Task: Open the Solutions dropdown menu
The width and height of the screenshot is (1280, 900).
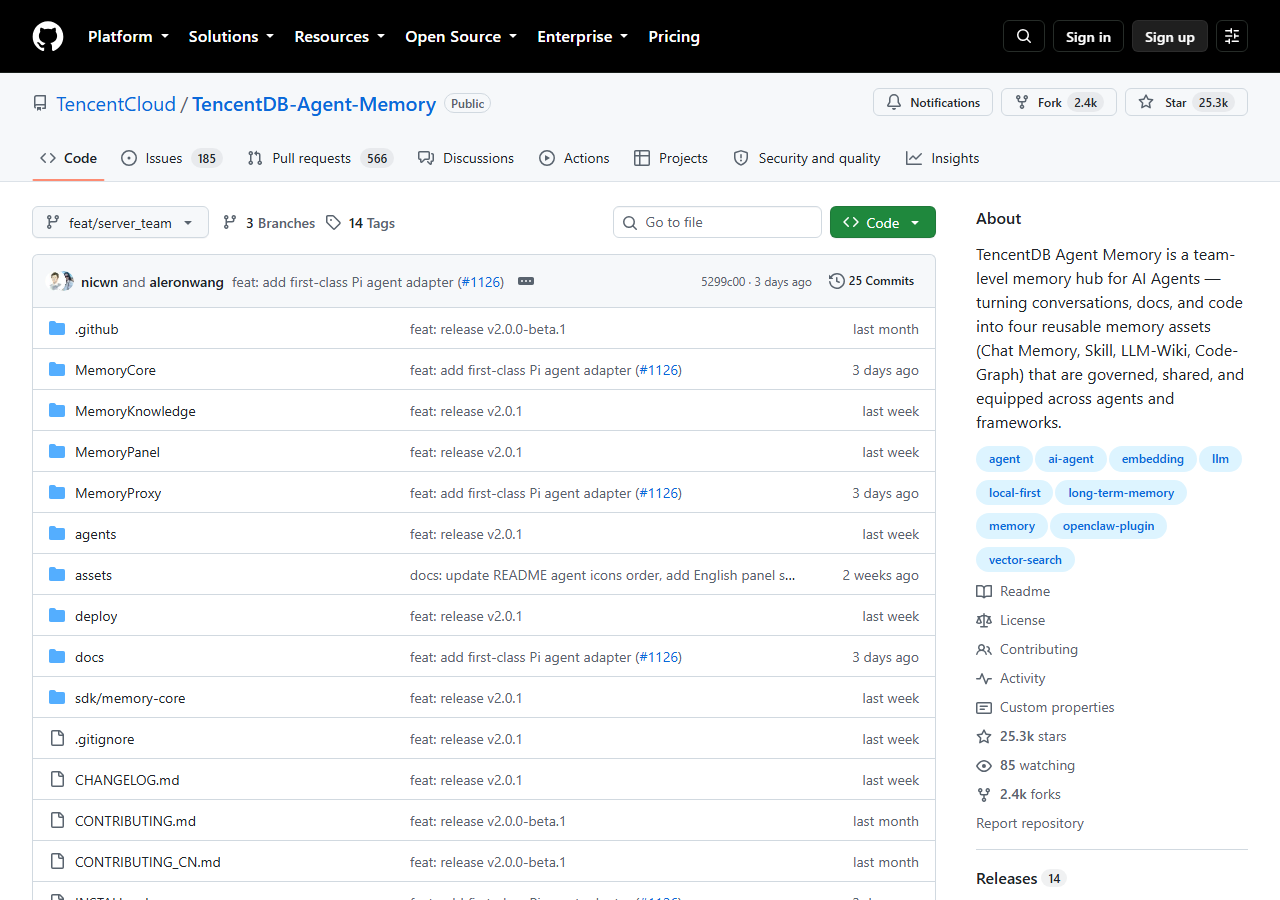Action: 231,36
